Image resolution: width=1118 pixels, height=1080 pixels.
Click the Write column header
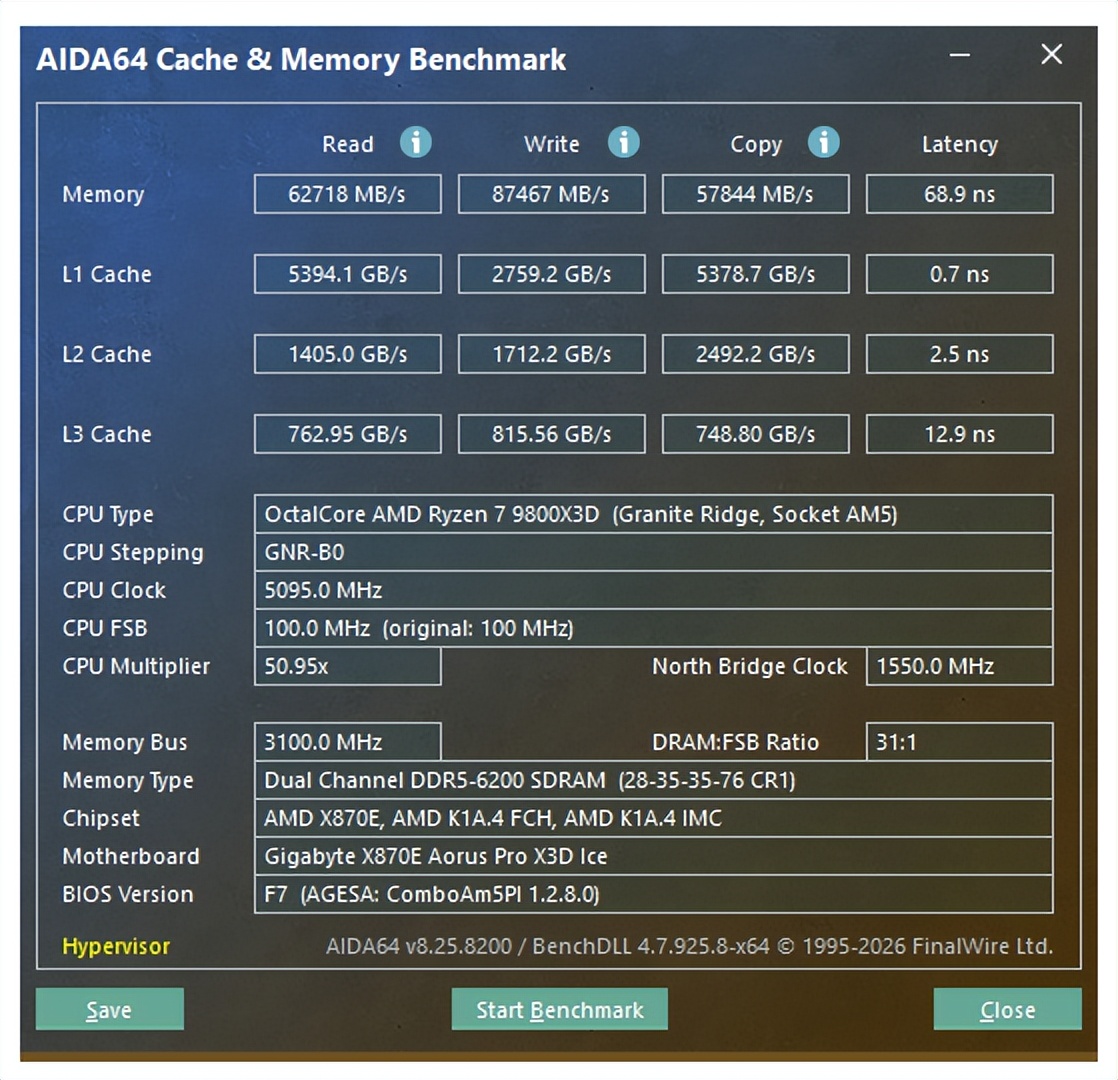click(x=551, y=144)
